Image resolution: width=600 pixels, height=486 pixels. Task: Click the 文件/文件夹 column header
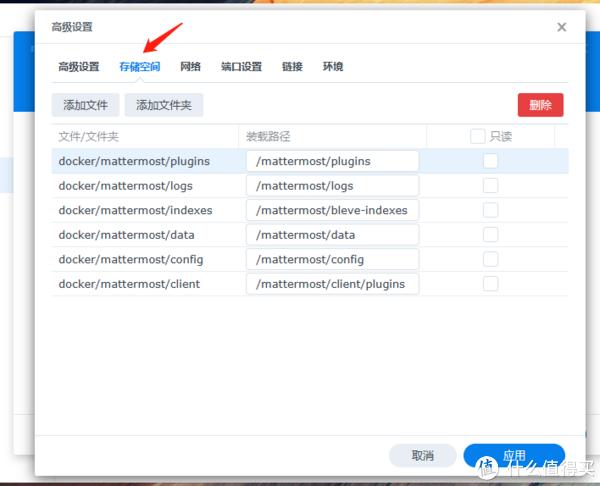[88, 136]
